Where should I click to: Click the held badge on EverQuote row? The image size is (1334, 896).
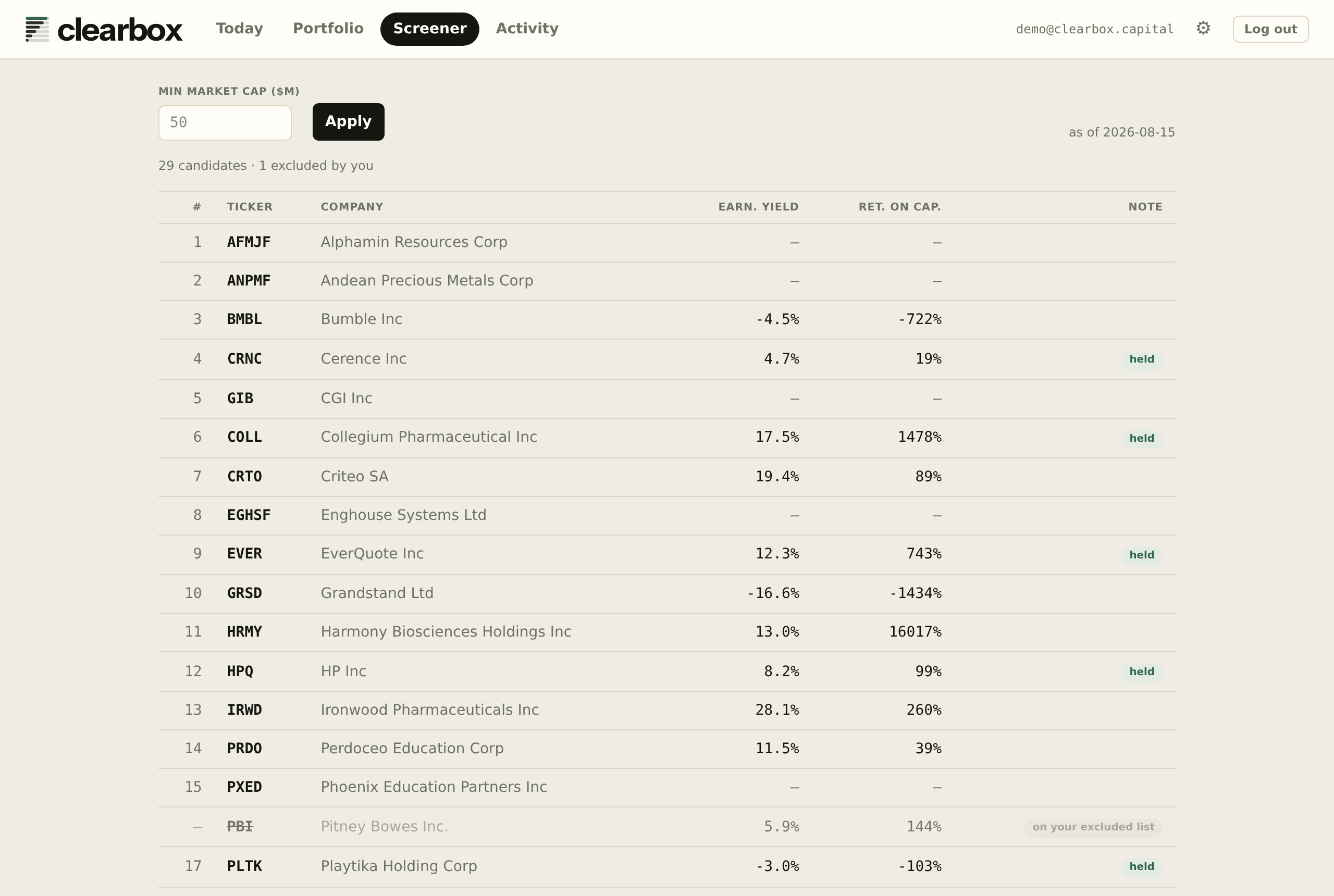point(1141,555)
